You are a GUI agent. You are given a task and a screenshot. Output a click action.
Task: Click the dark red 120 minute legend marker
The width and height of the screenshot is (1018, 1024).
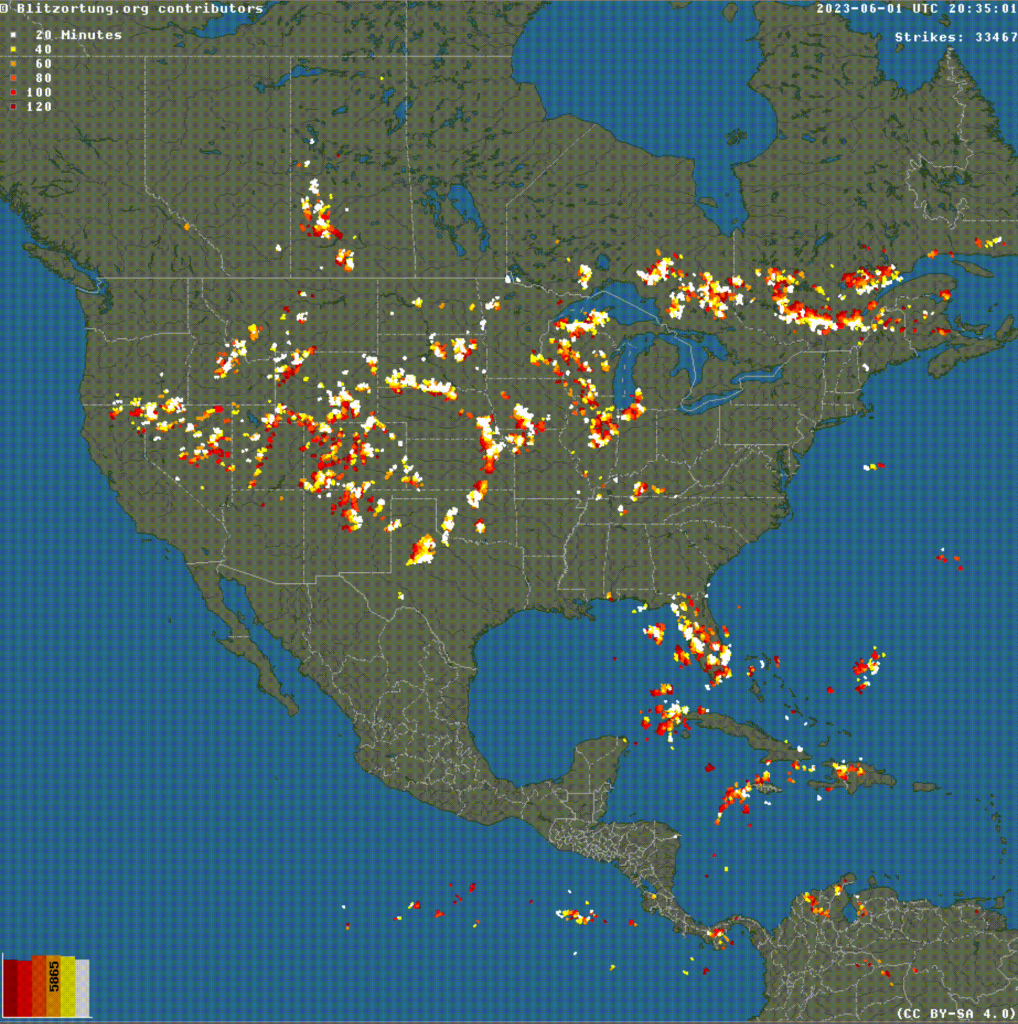click(13, 106)
